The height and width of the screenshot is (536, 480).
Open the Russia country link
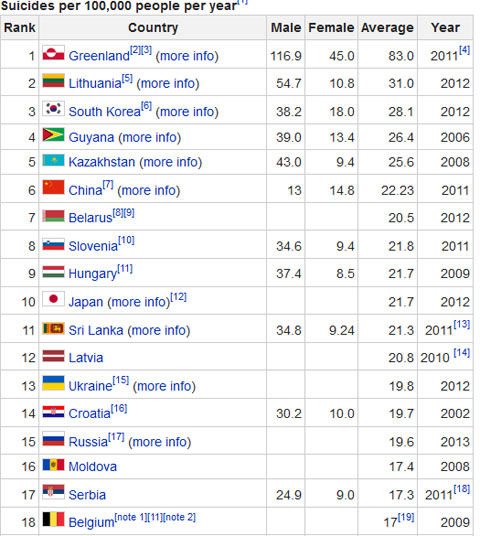(88, 442)
